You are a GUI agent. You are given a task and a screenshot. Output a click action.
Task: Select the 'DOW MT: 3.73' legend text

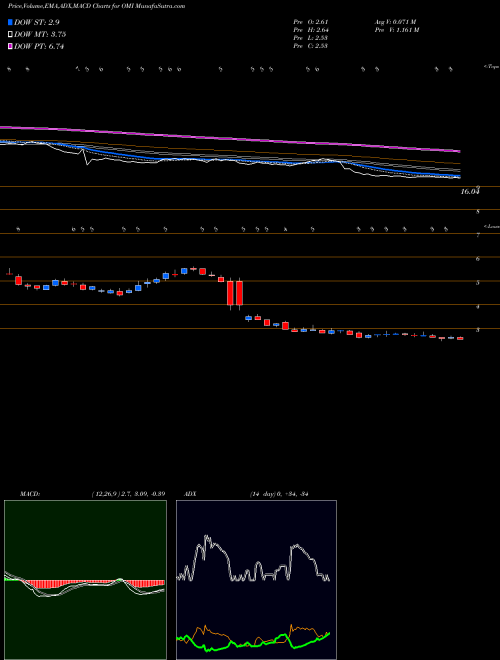coord(40,35)
